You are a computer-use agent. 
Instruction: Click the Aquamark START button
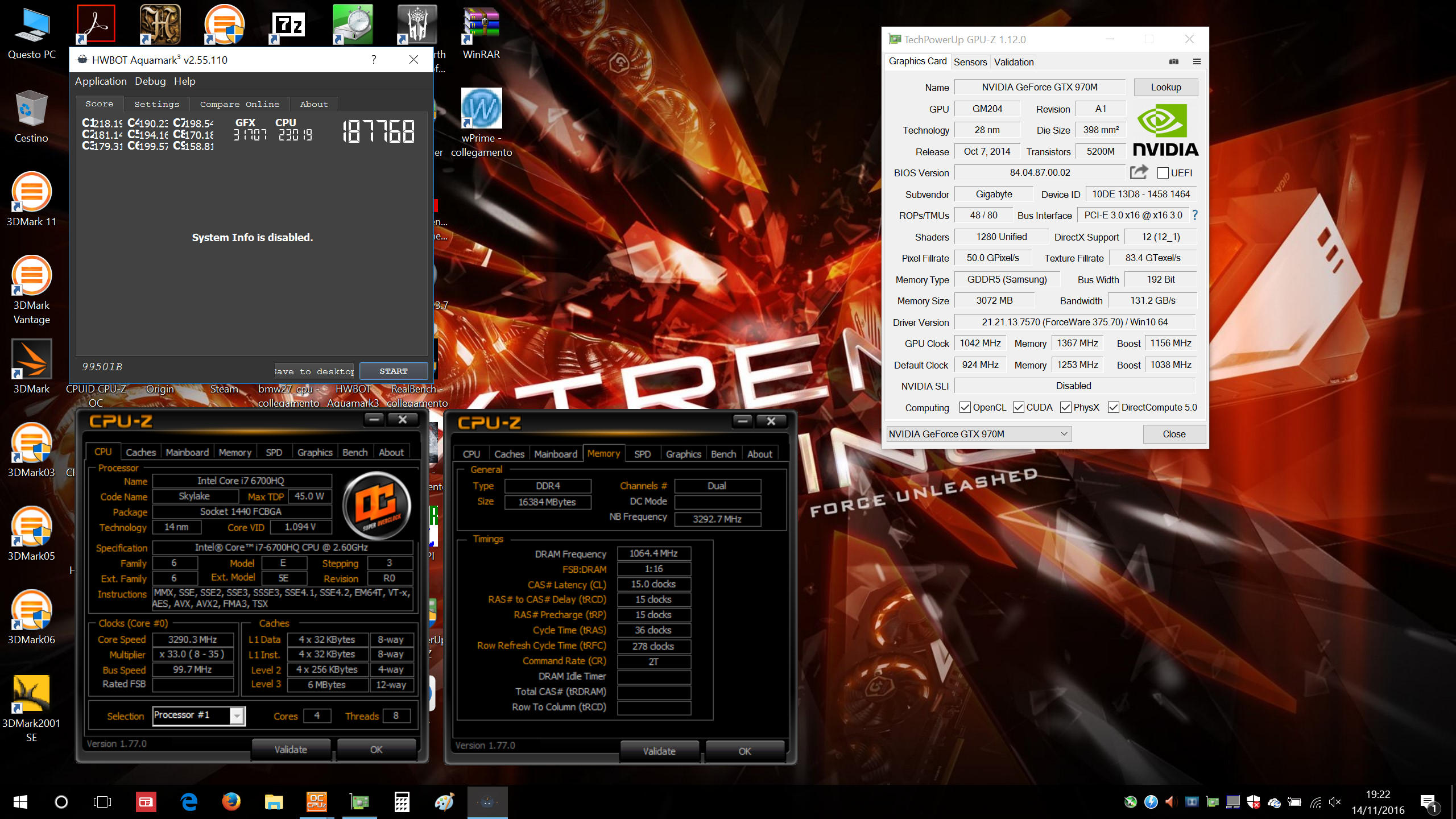click(394, 371)
